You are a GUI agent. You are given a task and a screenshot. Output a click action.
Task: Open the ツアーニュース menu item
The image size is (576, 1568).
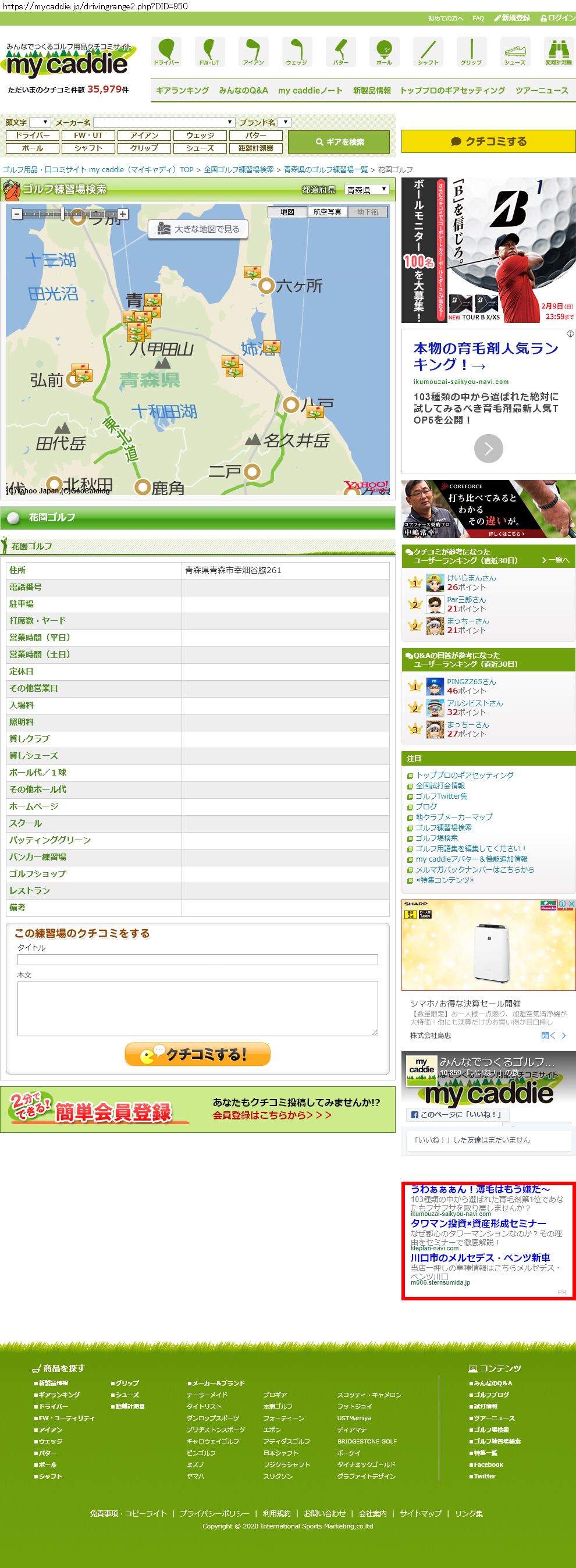pyautogui.click(x=541, y=91)
